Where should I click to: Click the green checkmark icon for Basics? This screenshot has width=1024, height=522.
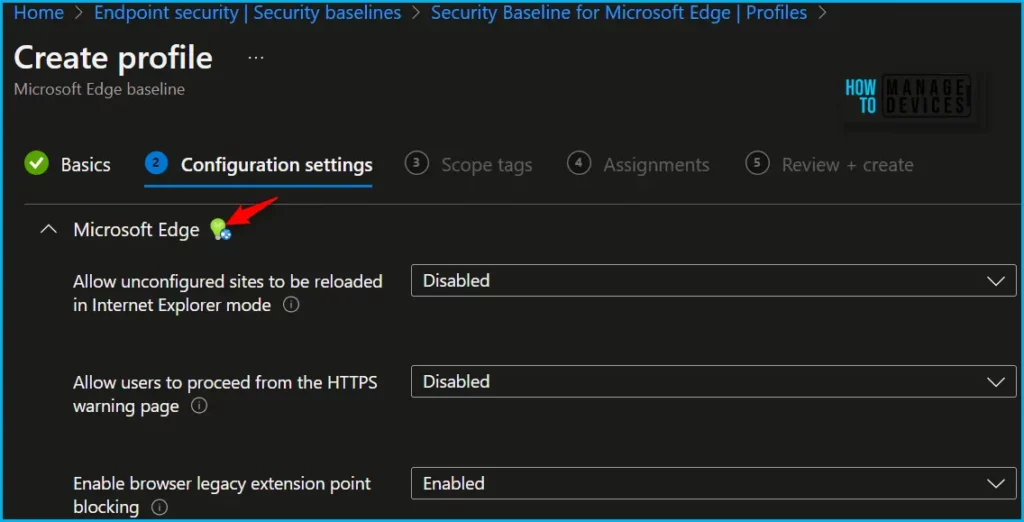point(37,163)
